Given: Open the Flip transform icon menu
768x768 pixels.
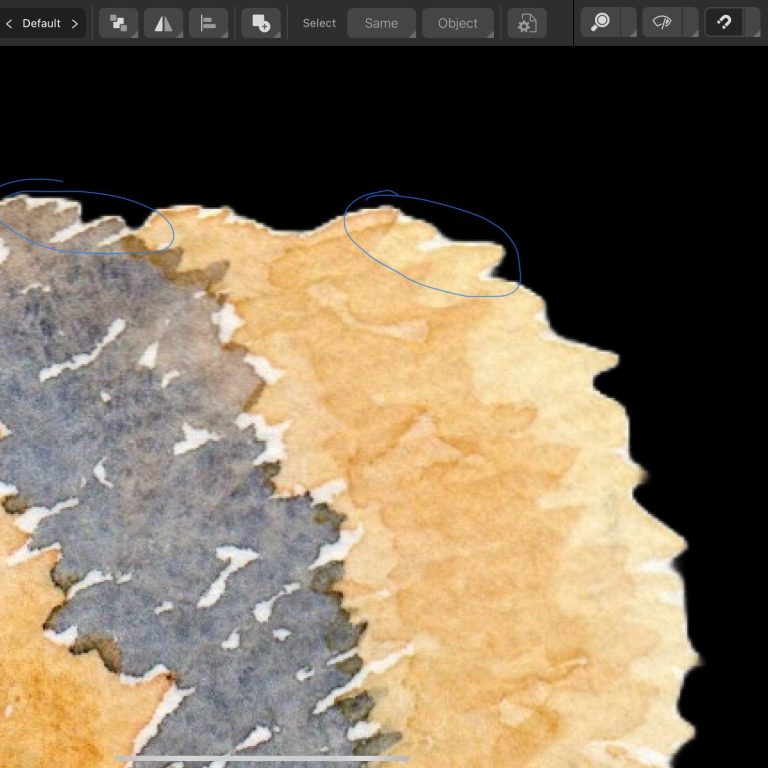Looking at the screenshot, I should pyautogui.click(x=163, y=23).
